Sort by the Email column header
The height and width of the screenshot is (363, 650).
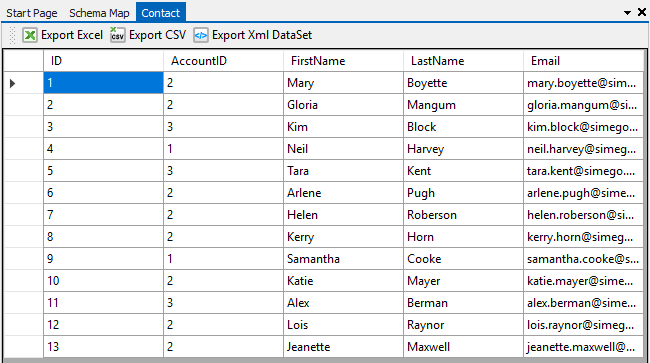click(x=583, y=61)
